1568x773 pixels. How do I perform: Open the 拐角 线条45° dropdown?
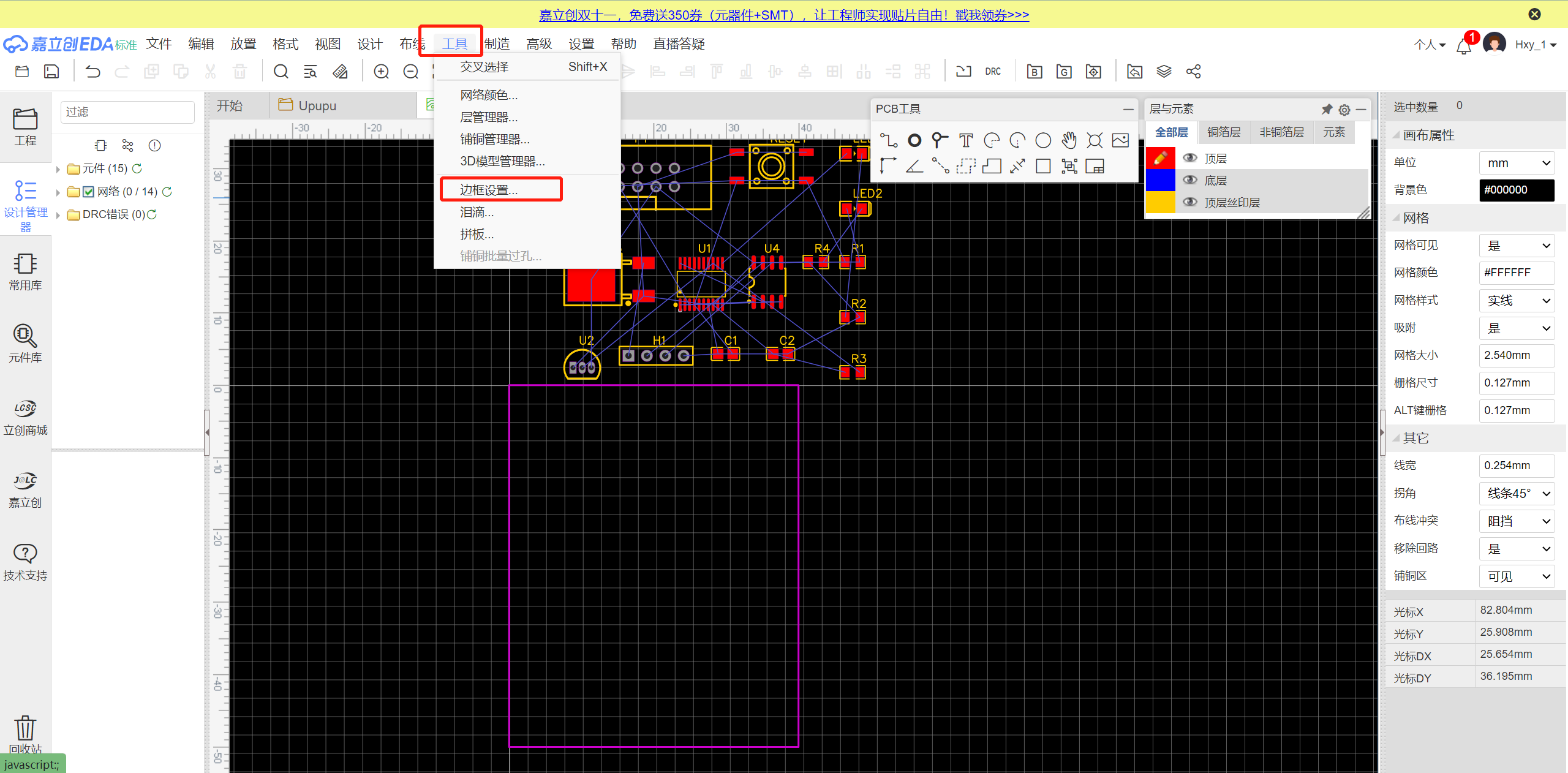[x=1517, y=493]
